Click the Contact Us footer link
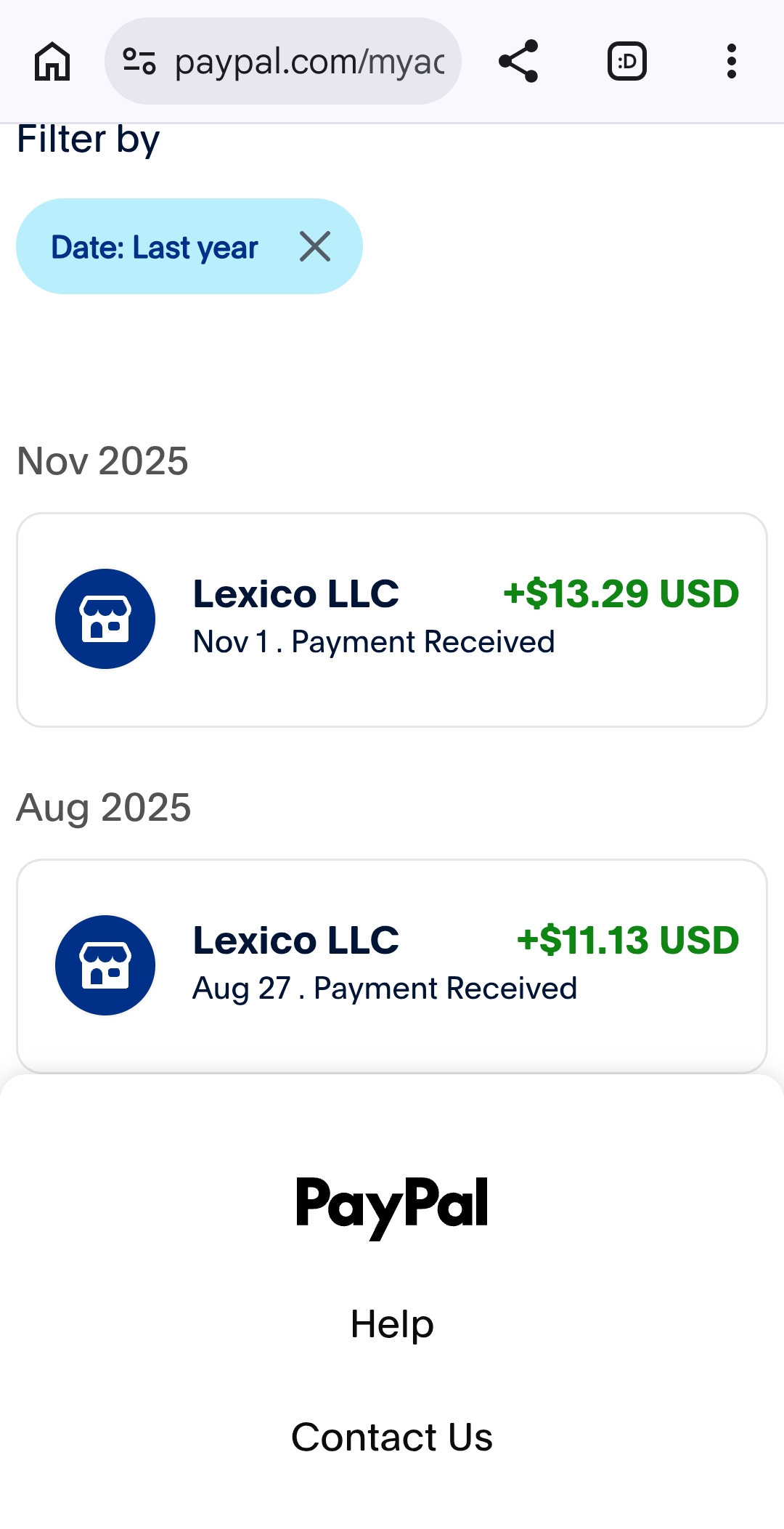The width and height of the screenshot is (784, 1529). pyautogui.click(x=392, y=1437)
